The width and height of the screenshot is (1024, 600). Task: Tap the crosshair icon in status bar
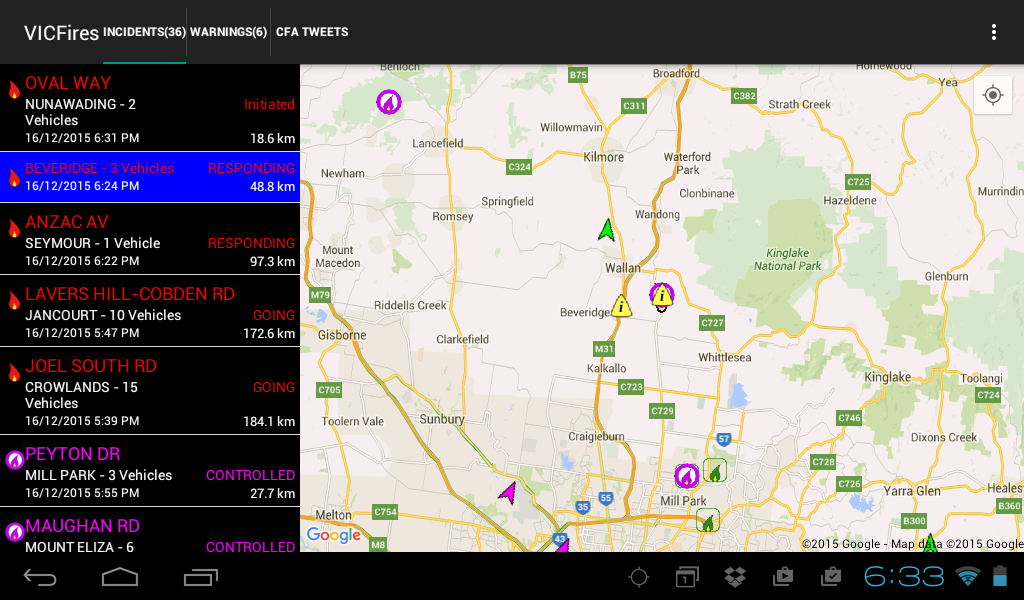click(639, 576)
